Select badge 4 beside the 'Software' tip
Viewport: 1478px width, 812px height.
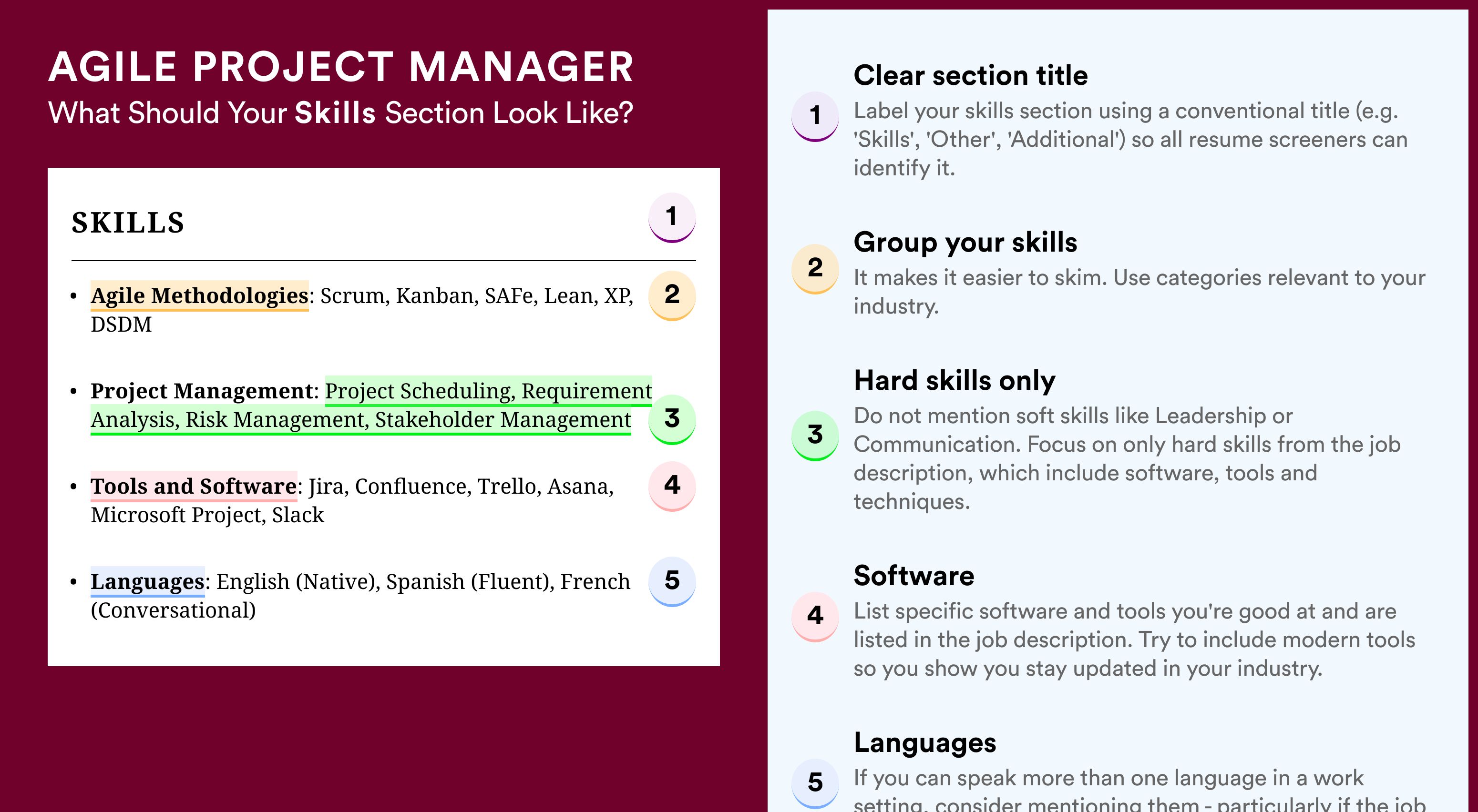[x=815, y=616]
